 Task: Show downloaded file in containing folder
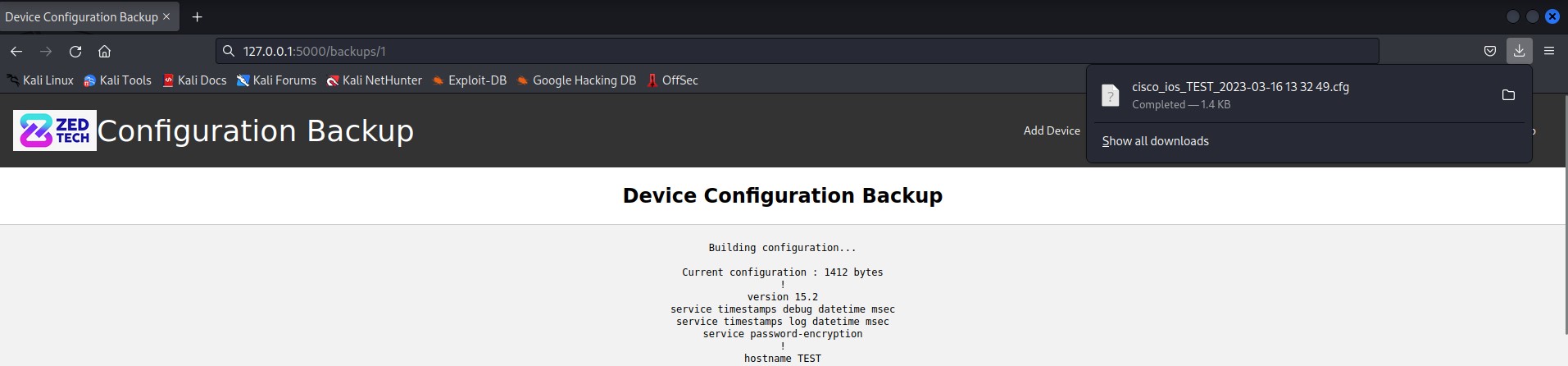(1508, 95)
